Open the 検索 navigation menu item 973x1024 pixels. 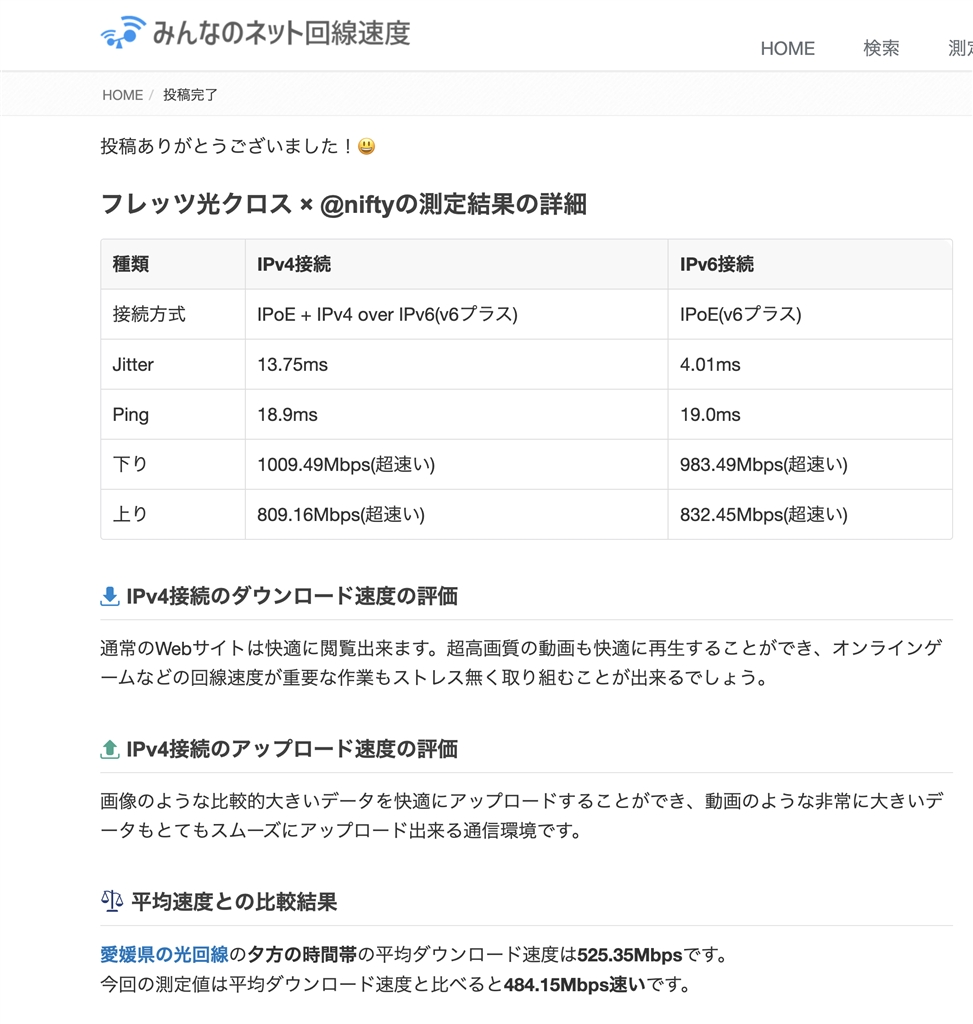(x=881, y=48)
